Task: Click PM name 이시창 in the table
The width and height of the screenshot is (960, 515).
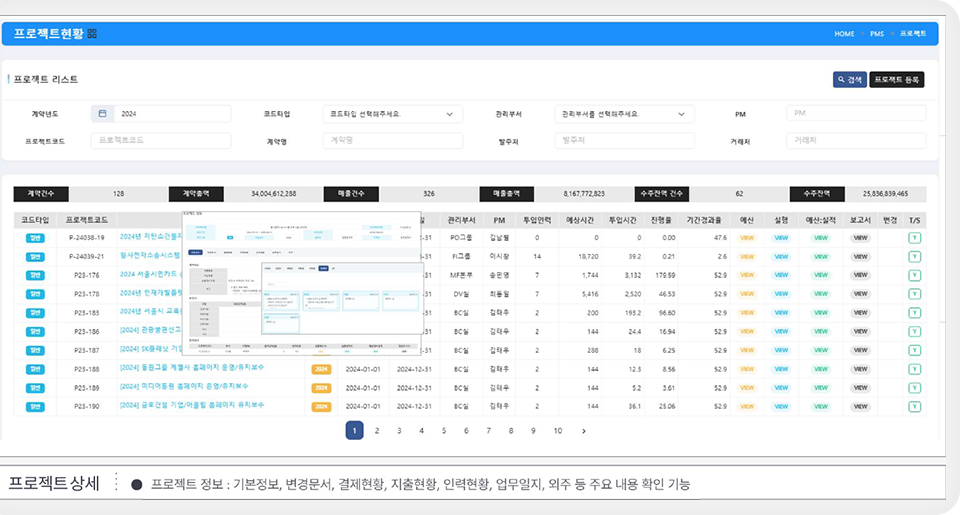Action: pos(499,257)
